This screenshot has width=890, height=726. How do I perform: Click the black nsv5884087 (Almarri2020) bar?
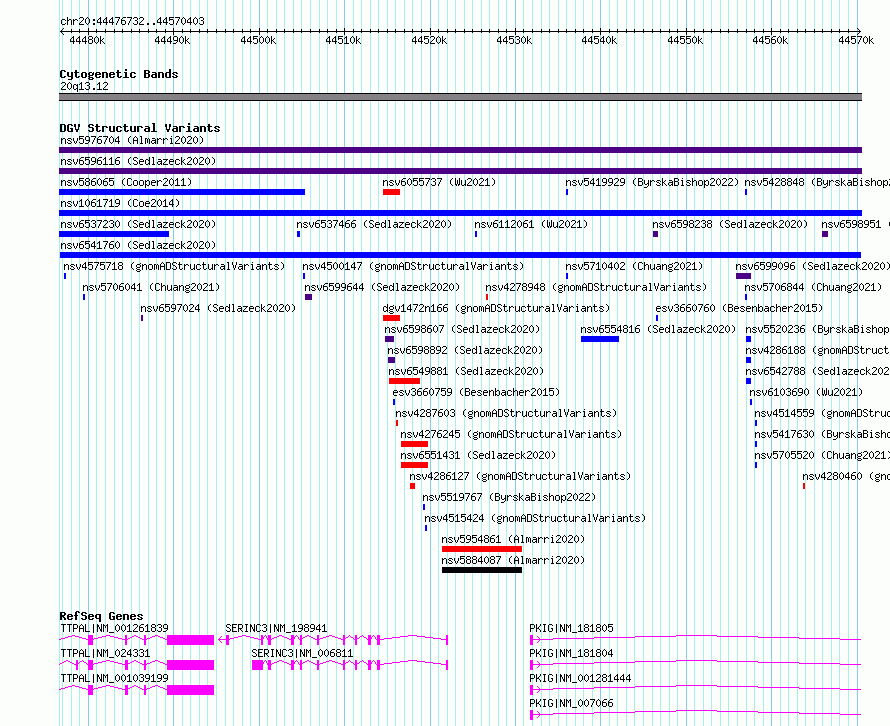click(x=482, y=570)
